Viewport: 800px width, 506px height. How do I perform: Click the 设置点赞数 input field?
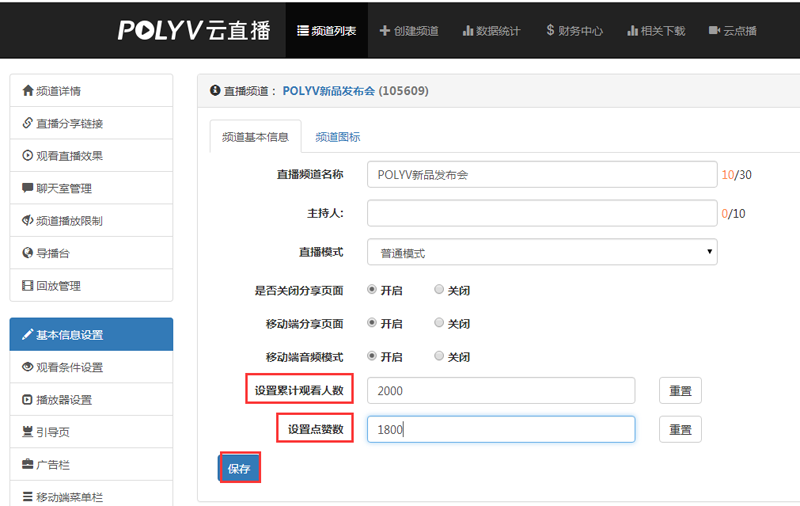click(501, 429)
